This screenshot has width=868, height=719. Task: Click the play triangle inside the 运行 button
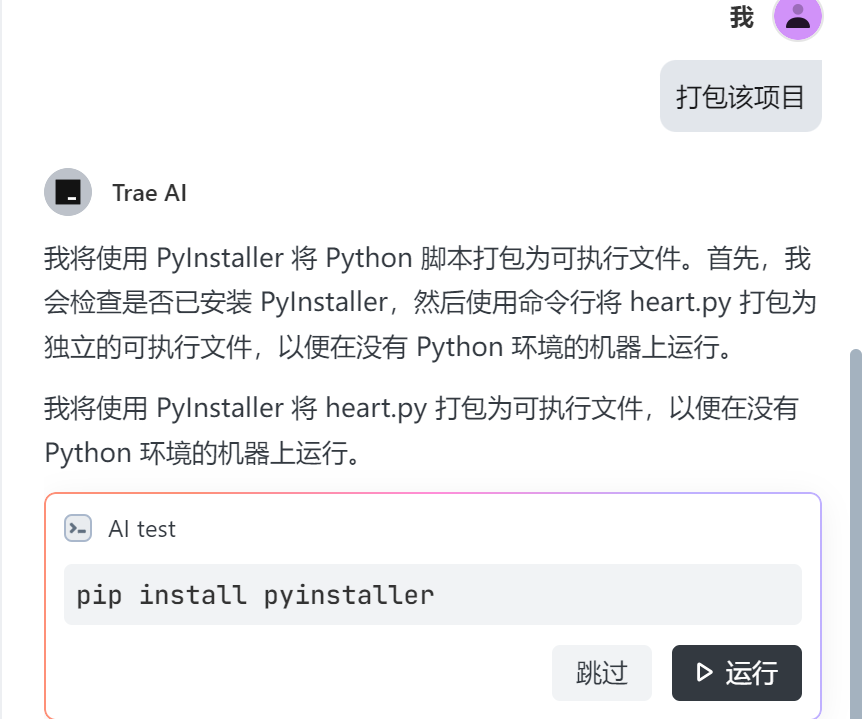(x=705, y=673)
